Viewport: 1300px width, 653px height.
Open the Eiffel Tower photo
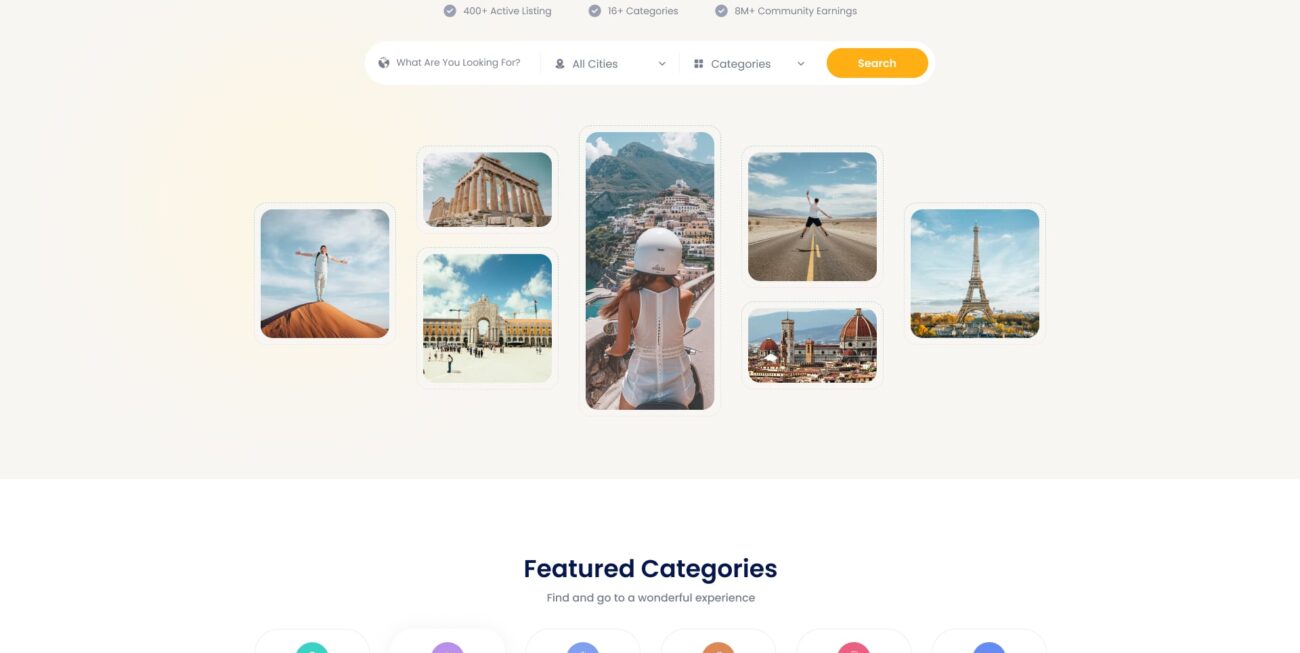[975, 274]
